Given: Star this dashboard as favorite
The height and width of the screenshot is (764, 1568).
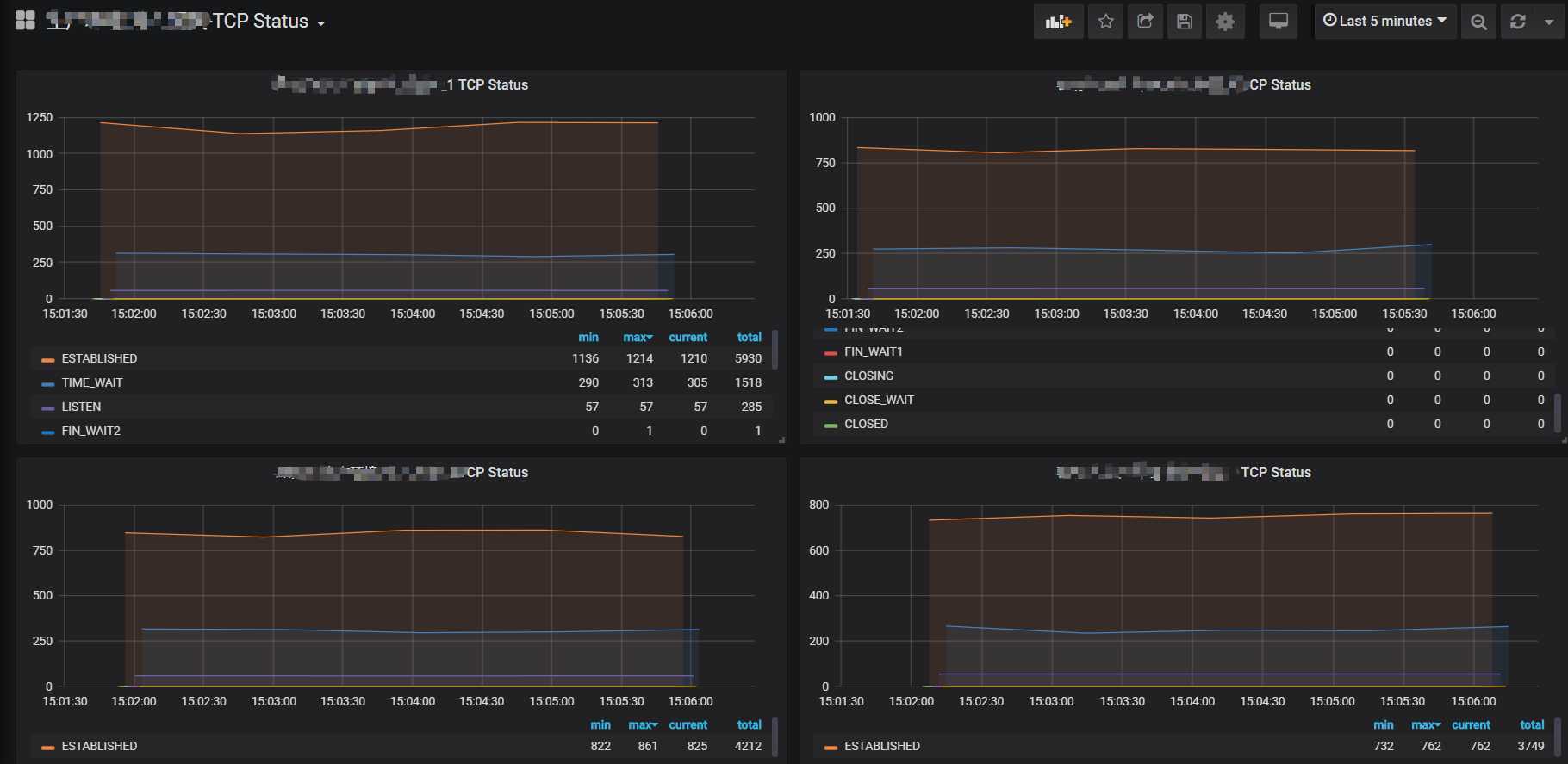Looking at the screenshot, I should pos(1105,22).
